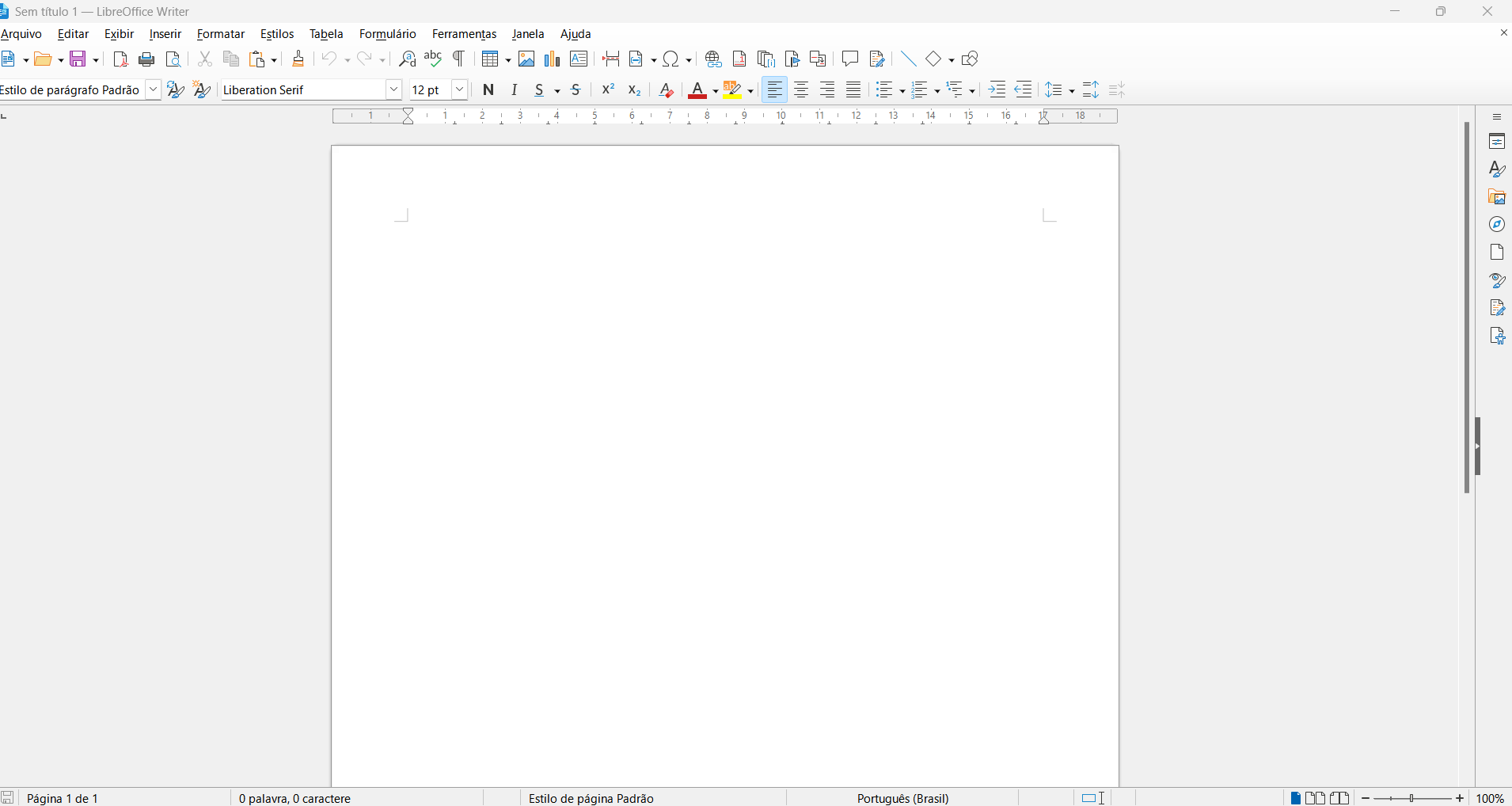Open print preview
The image size is (1512, 806).
pyautogui.click(x=173, y=59)
